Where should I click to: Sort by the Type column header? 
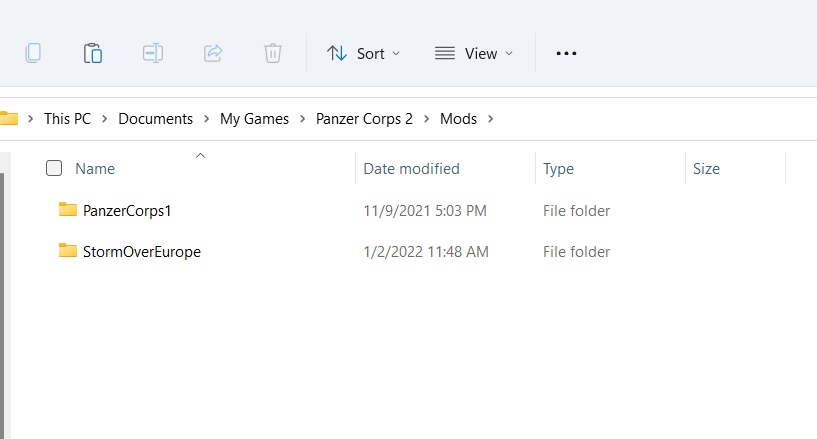[559, 169]
